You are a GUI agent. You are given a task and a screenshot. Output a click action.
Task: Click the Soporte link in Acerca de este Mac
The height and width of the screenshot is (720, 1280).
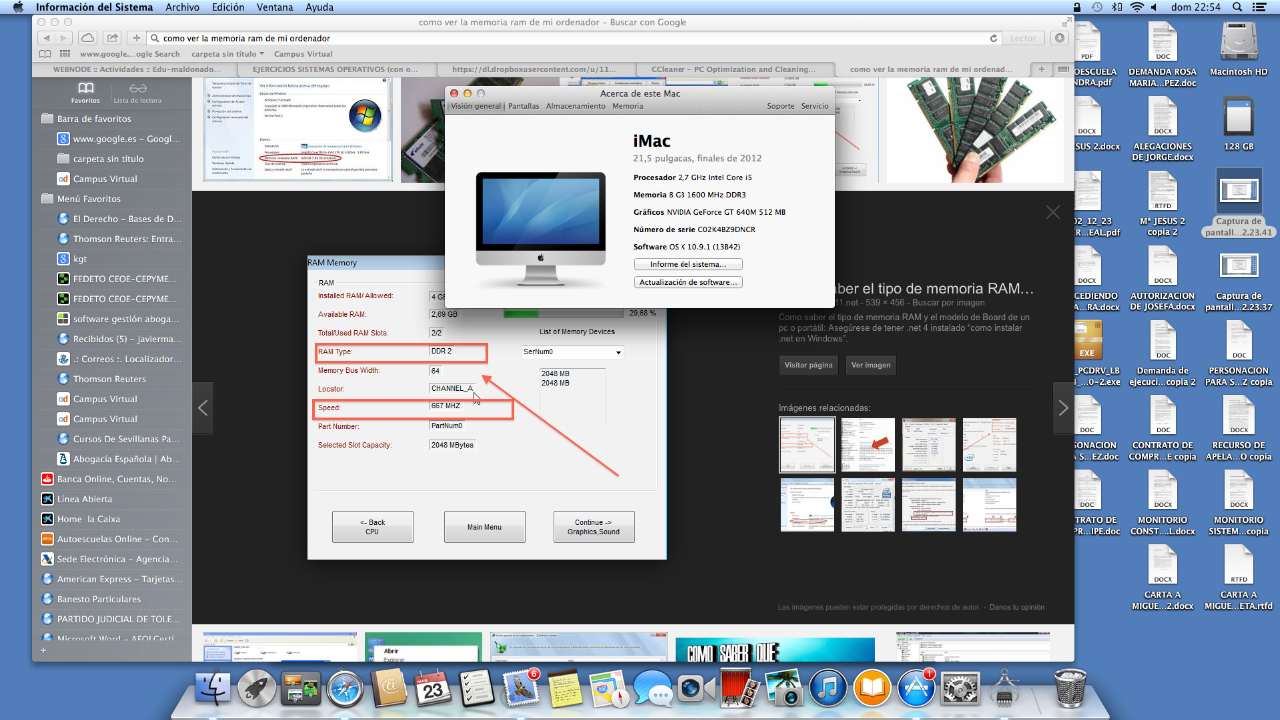780,106
